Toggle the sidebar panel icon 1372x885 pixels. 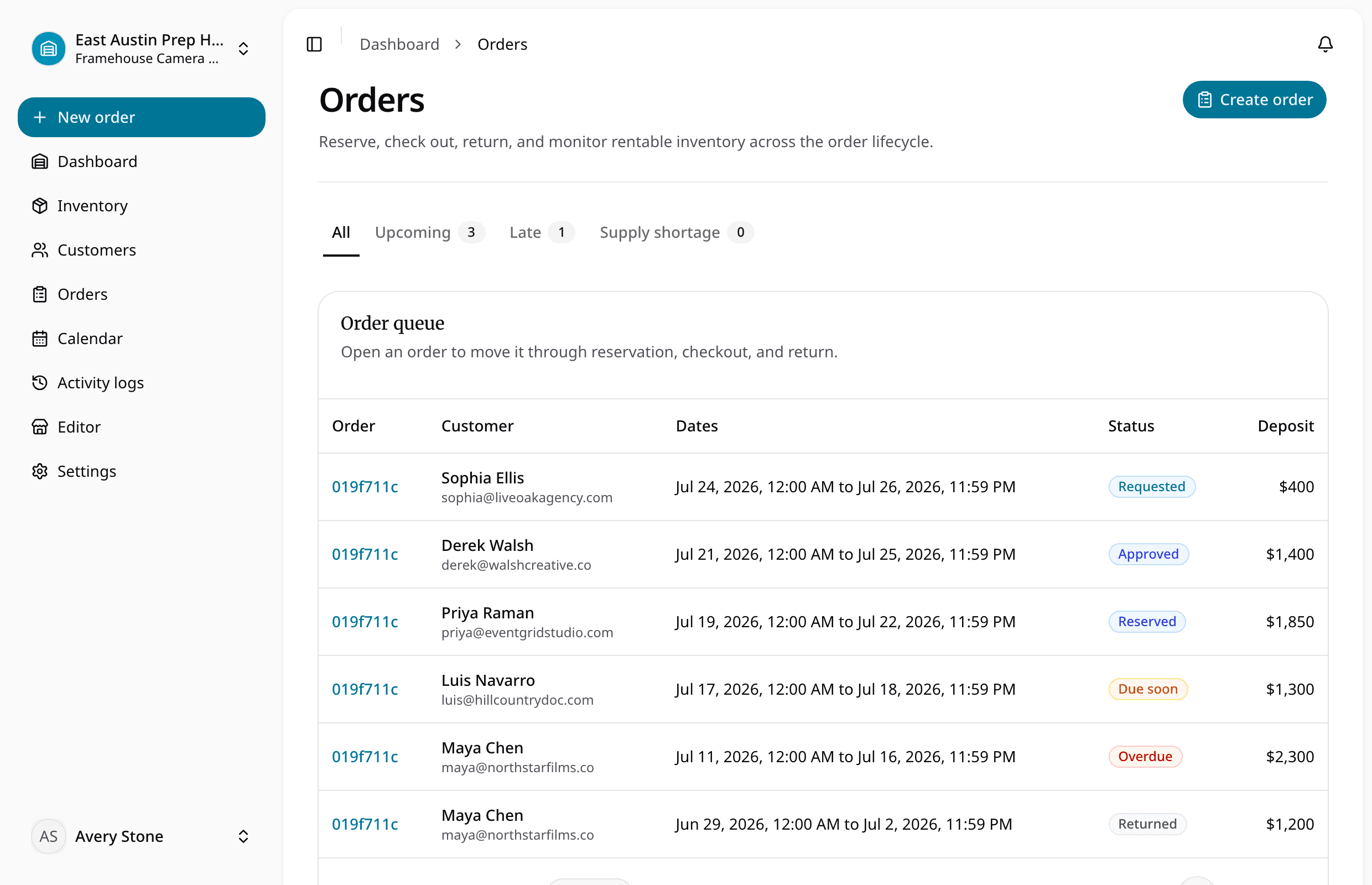[x=314, y=44]
